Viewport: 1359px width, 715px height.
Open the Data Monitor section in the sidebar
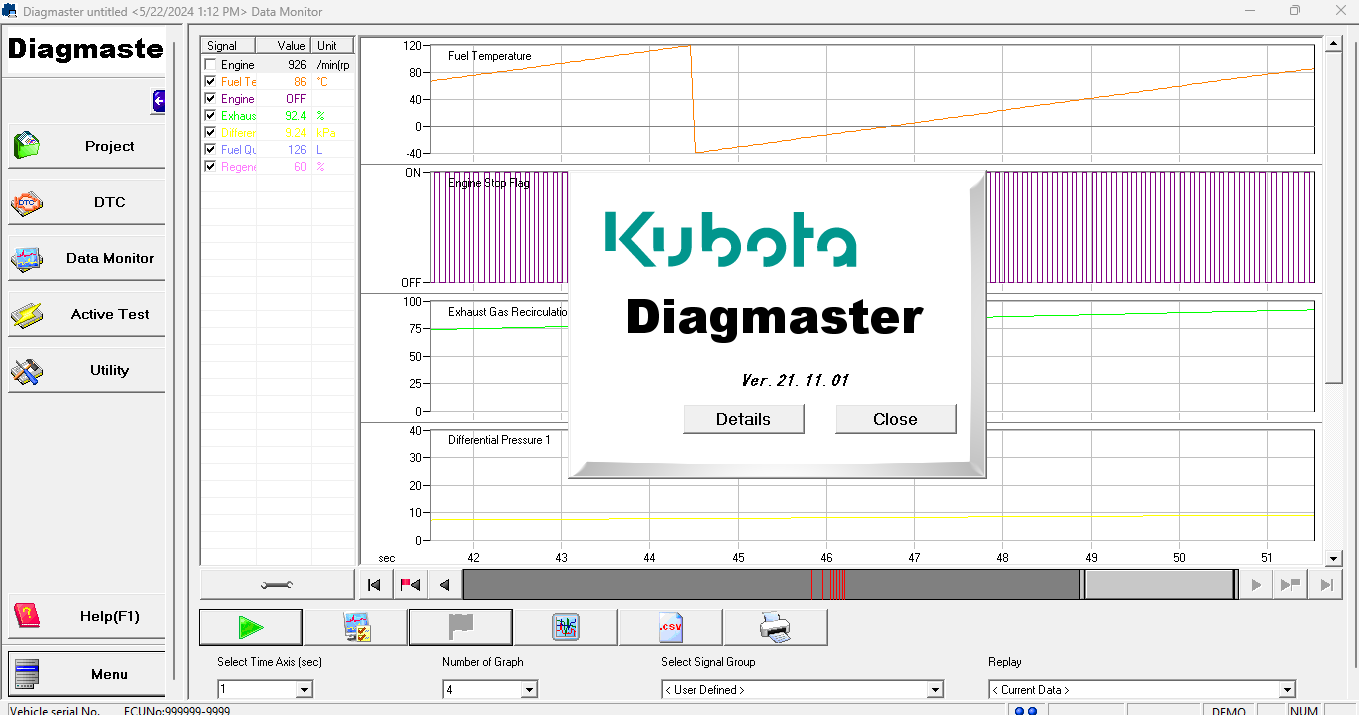[x=86, y=258]
